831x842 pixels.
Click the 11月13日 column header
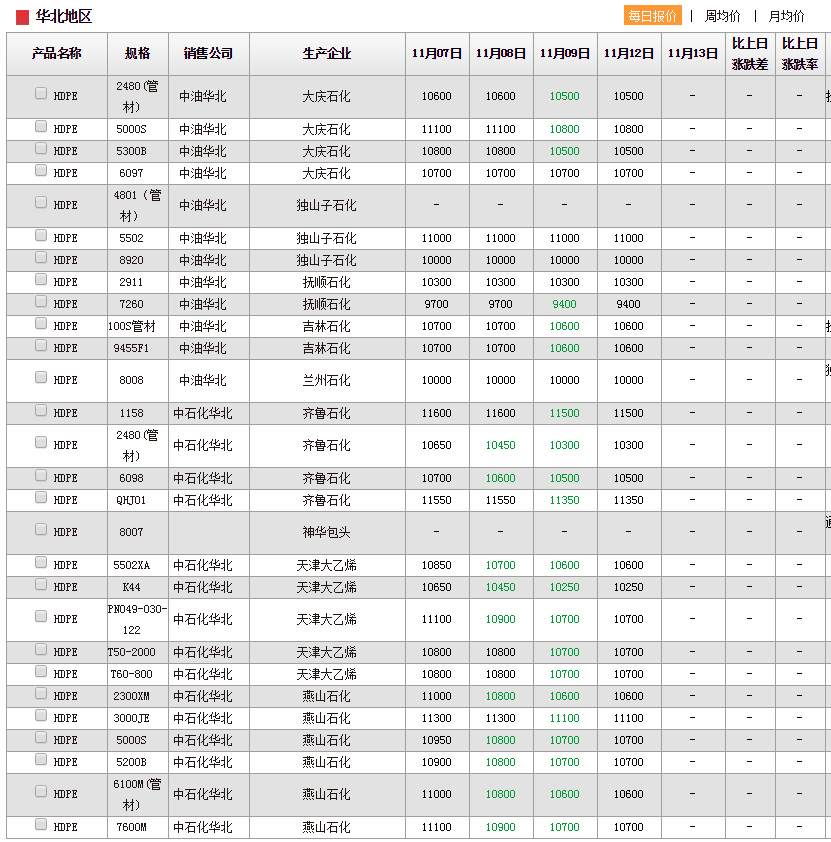(692, 54)
